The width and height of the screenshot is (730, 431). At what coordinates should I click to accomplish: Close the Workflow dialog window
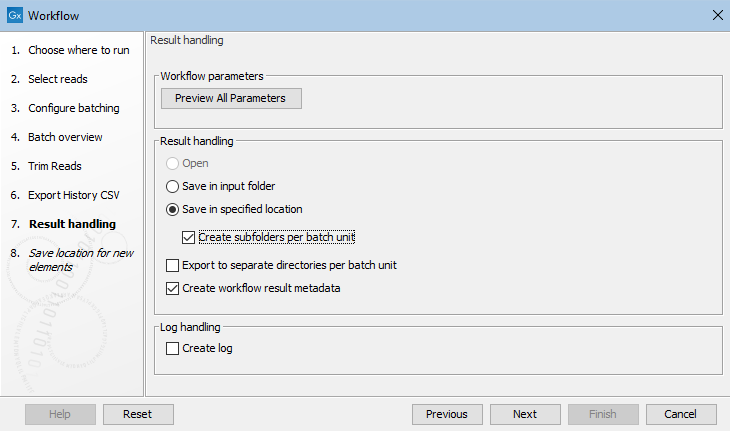click(716, 16)
